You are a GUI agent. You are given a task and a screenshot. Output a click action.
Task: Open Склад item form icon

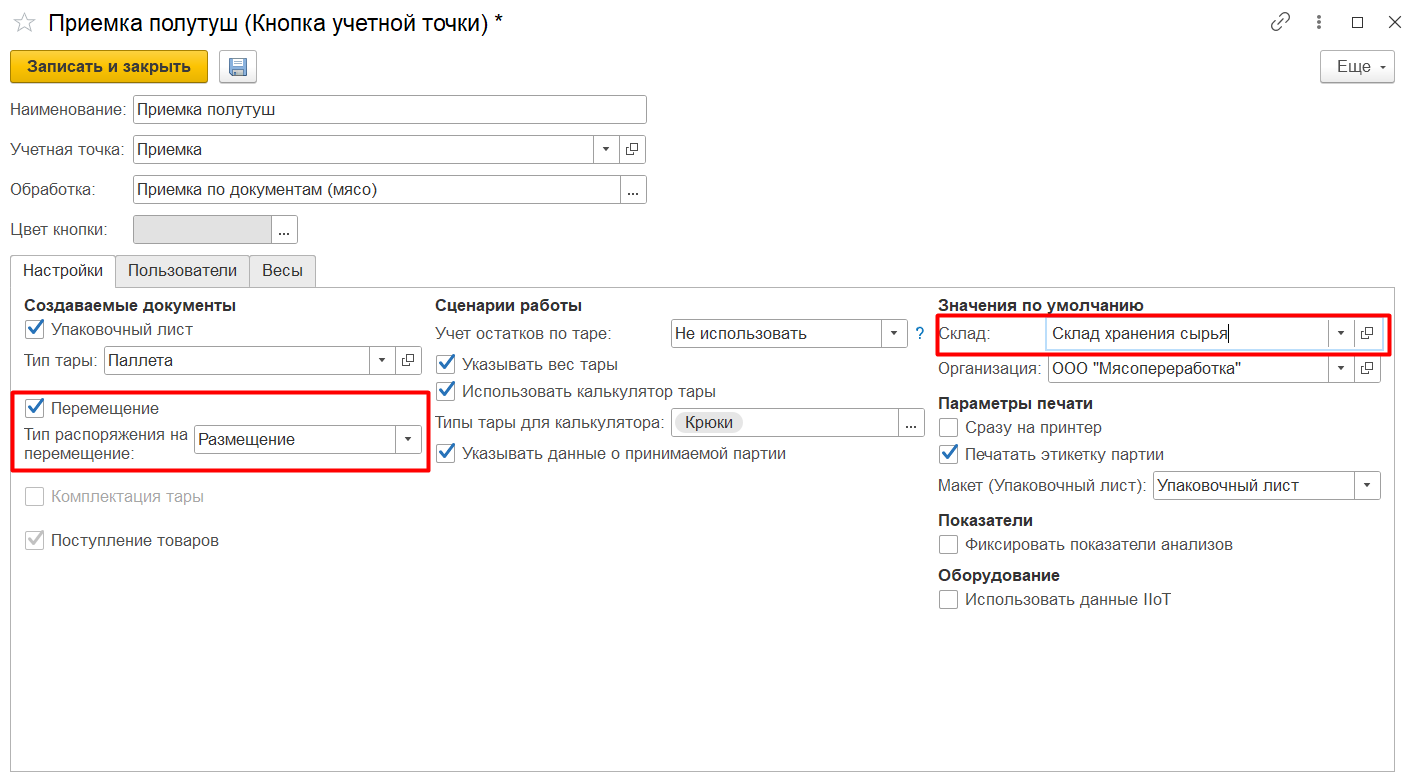[1367, 334]
